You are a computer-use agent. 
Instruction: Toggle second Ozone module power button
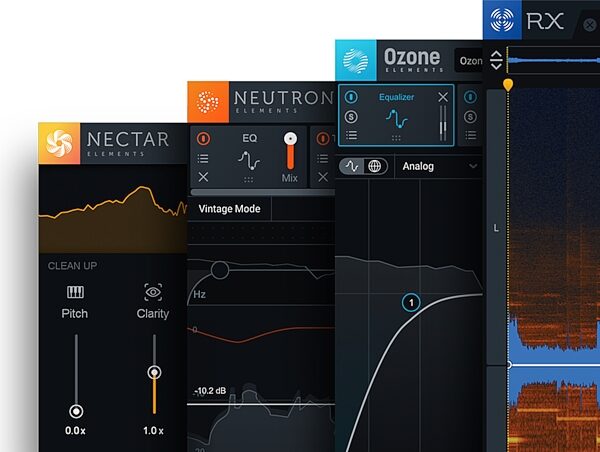click(x=470, y=97)
